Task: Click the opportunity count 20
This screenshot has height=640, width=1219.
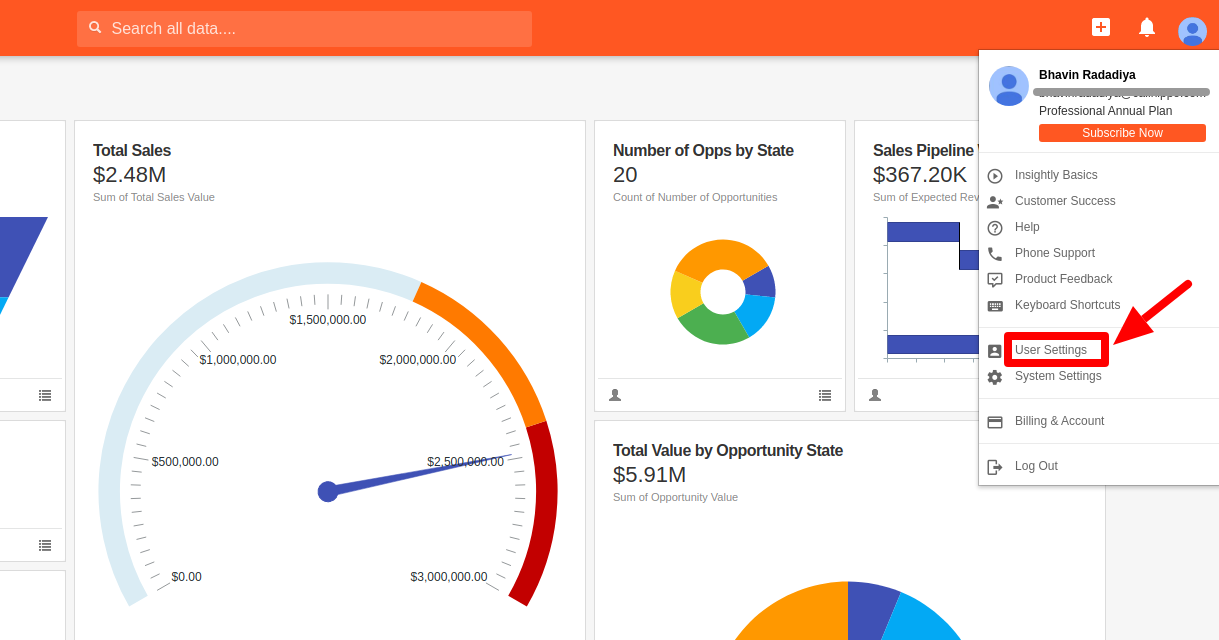Action: (625, 175)
